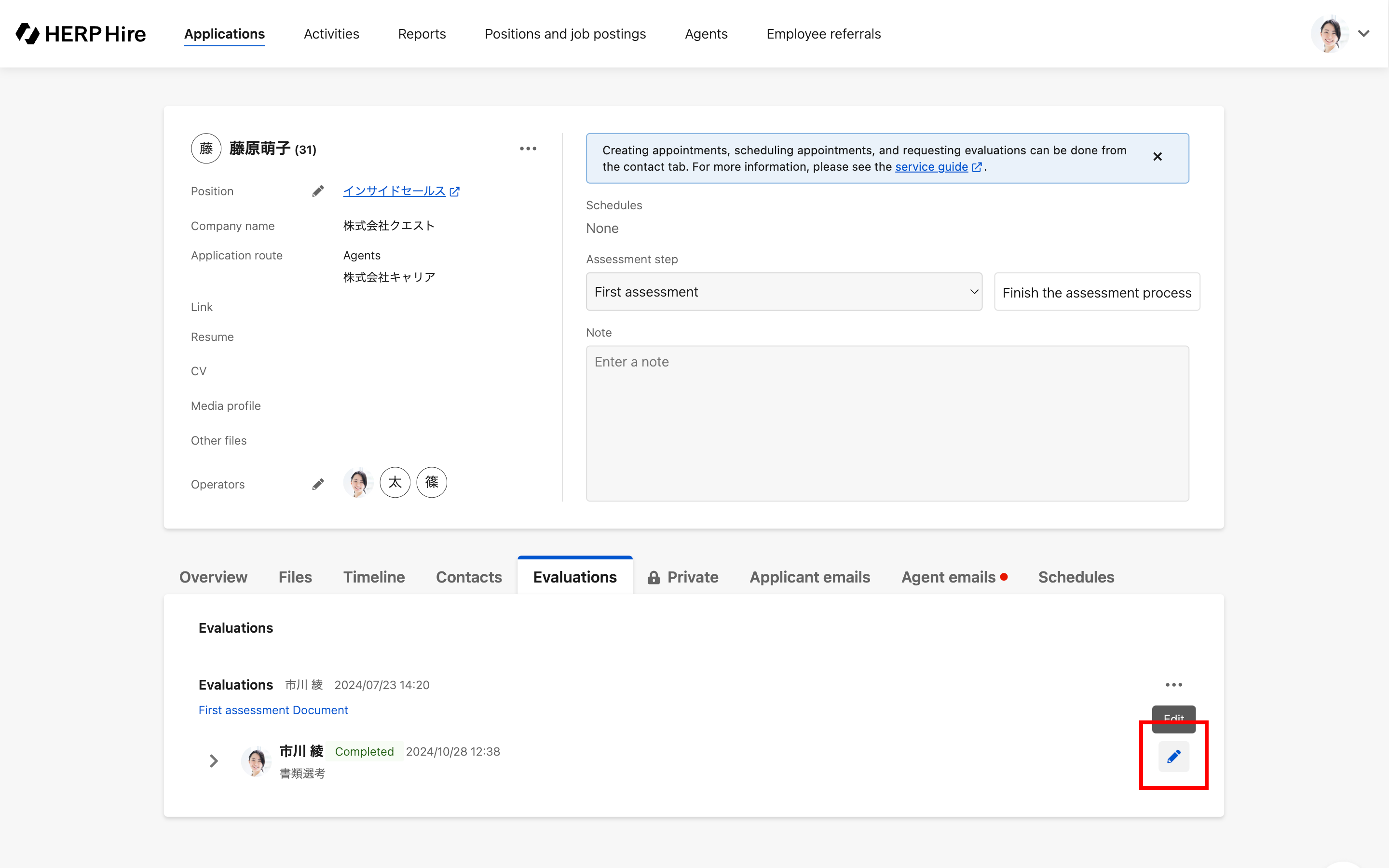The image size is (1389, 868).
Task: Open the evaluation row's three-dot menu
Action: [1174, 685]
